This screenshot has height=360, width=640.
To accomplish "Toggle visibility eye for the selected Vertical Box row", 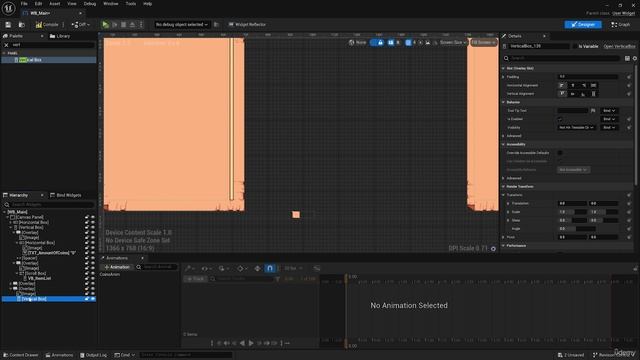I will point(93,299).
